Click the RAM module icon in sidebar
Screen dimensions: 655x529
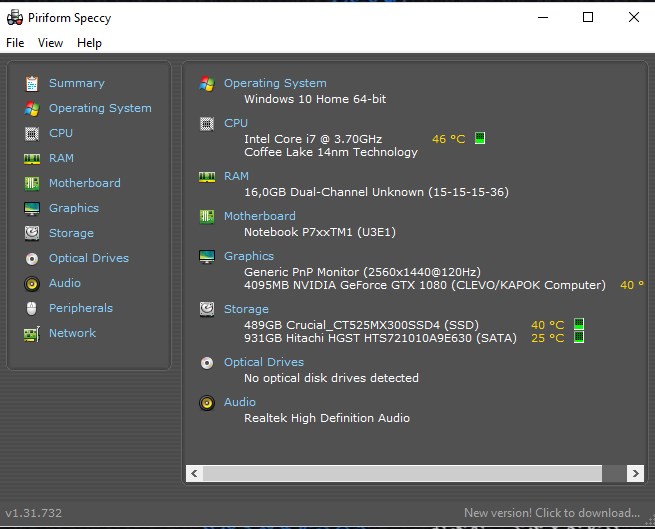click(x=32, y=158)
